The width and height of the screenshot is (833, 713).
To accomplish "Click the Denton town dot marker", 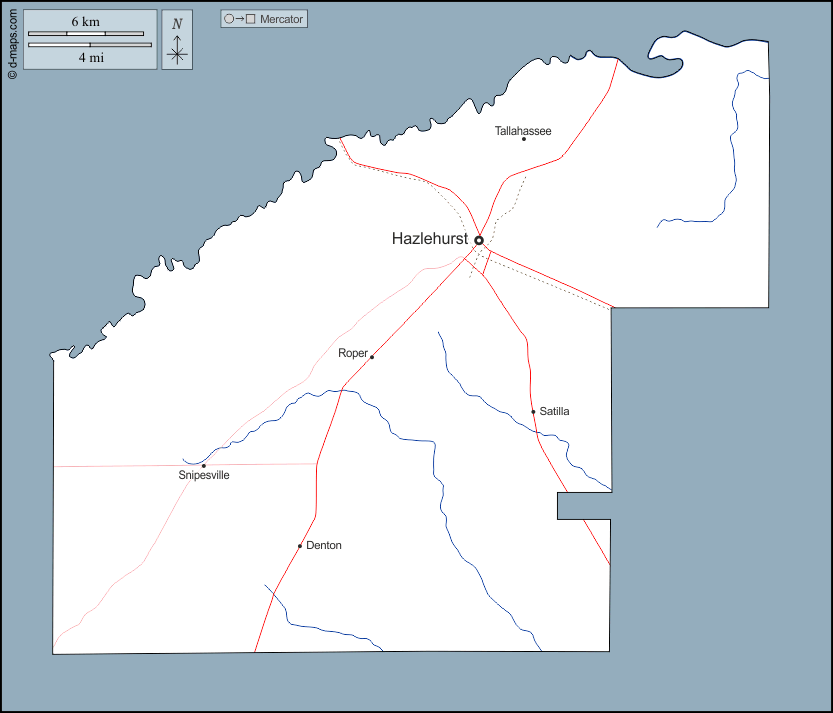I will [300, 546].
